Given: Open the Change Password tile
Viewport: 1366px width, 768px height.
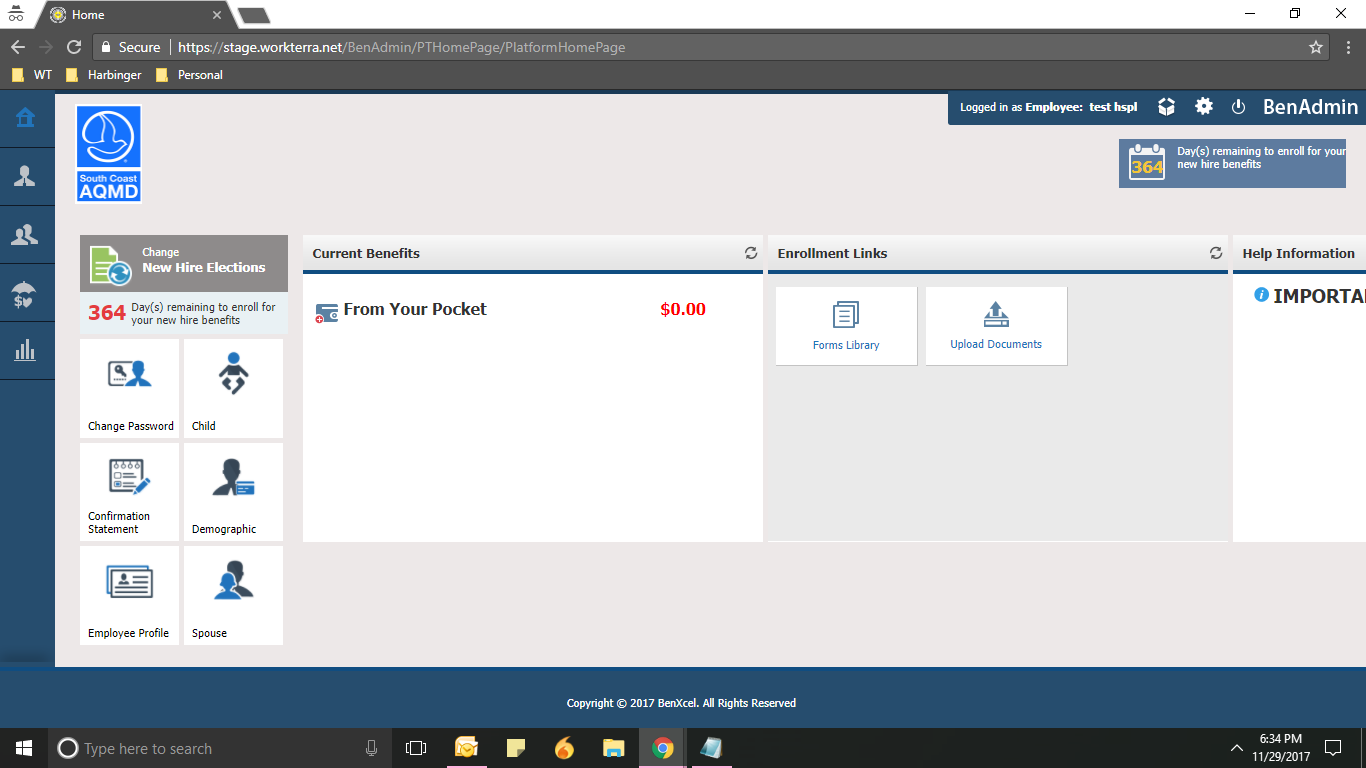Looking at the screenshot, I should point(130,388).
